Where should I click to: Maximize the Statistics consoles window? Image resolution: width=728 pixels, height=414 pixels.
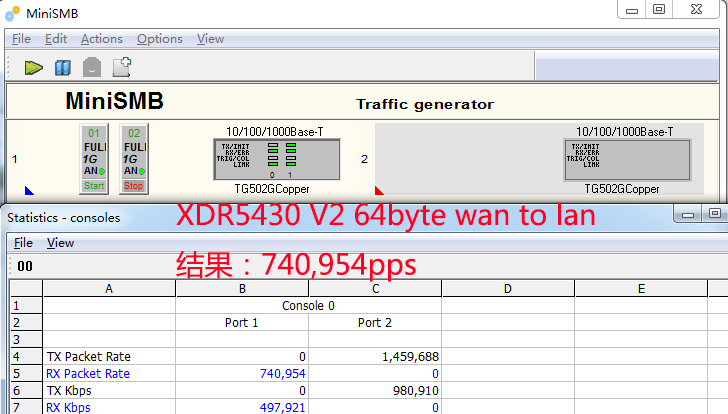[x=715, y=213]
